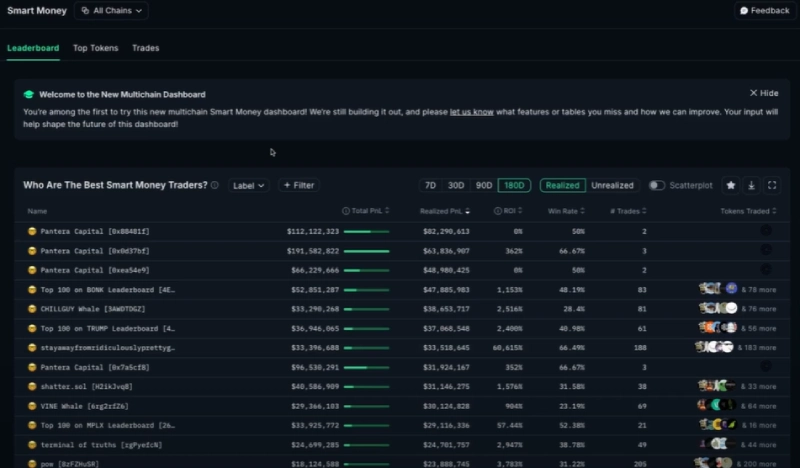Switch to the Leaderboard tab
800x468 pixels.
[x=33, y=48]
